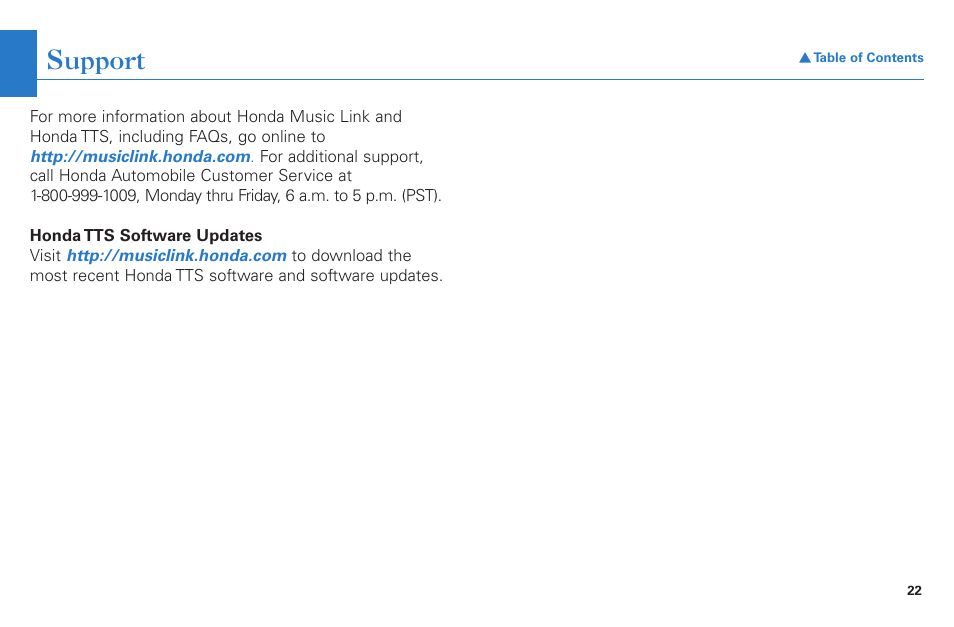
Task: Click the Support page heading
Action: click(x=96, y=61)
